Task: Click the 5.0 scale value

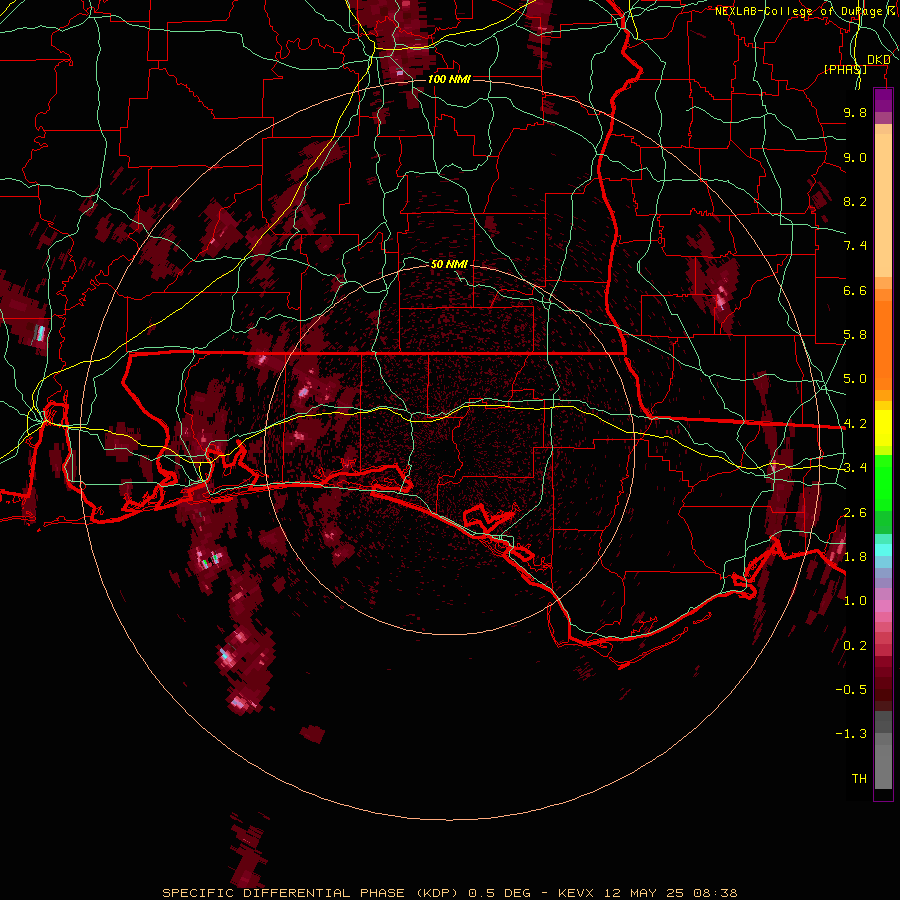Action: (x=855, y=379)
